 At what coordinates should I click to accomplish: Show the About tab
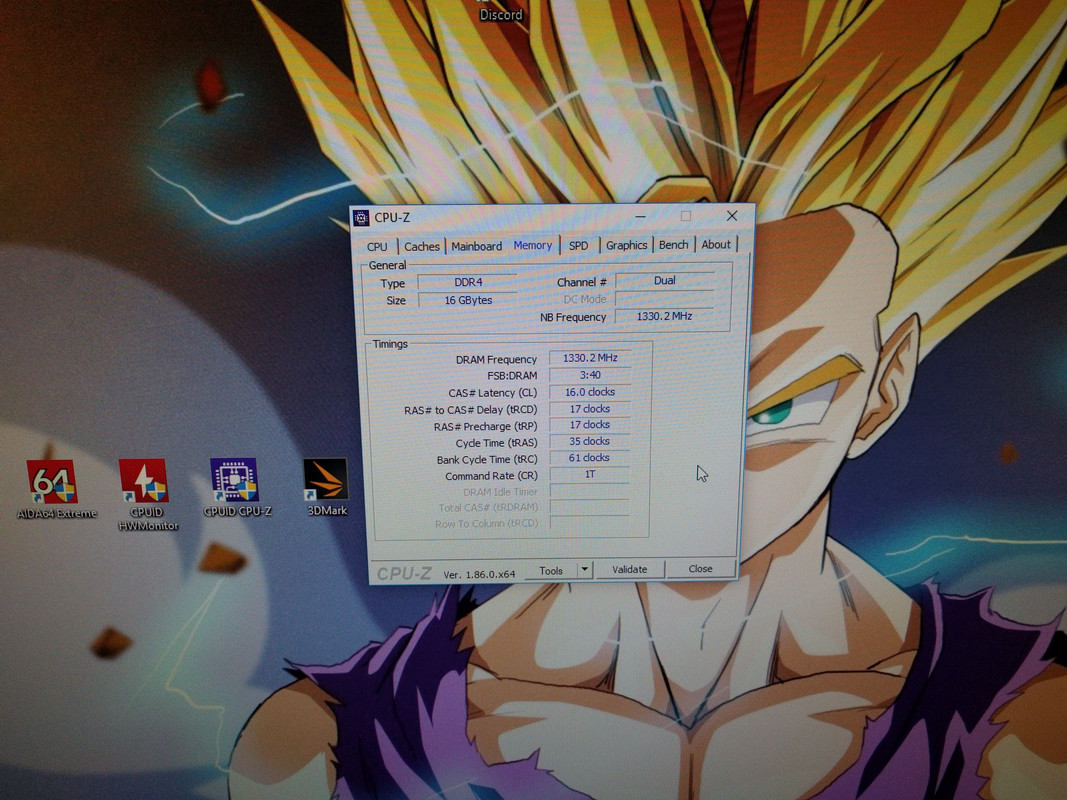click(x=716, y=244)
